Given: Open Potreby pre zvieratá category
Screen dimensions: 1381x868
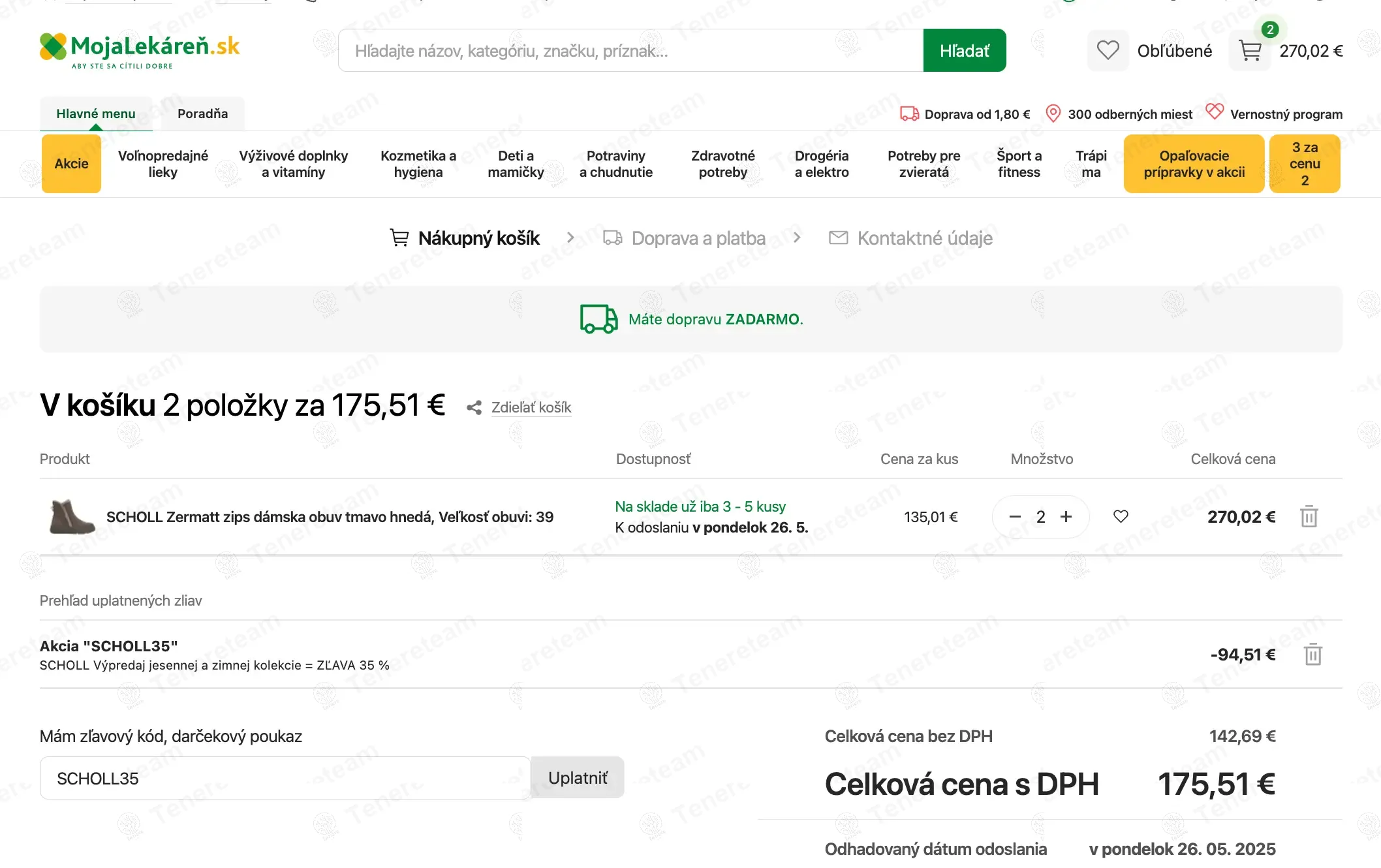Looking at the screenshot, I should point(924,164).
